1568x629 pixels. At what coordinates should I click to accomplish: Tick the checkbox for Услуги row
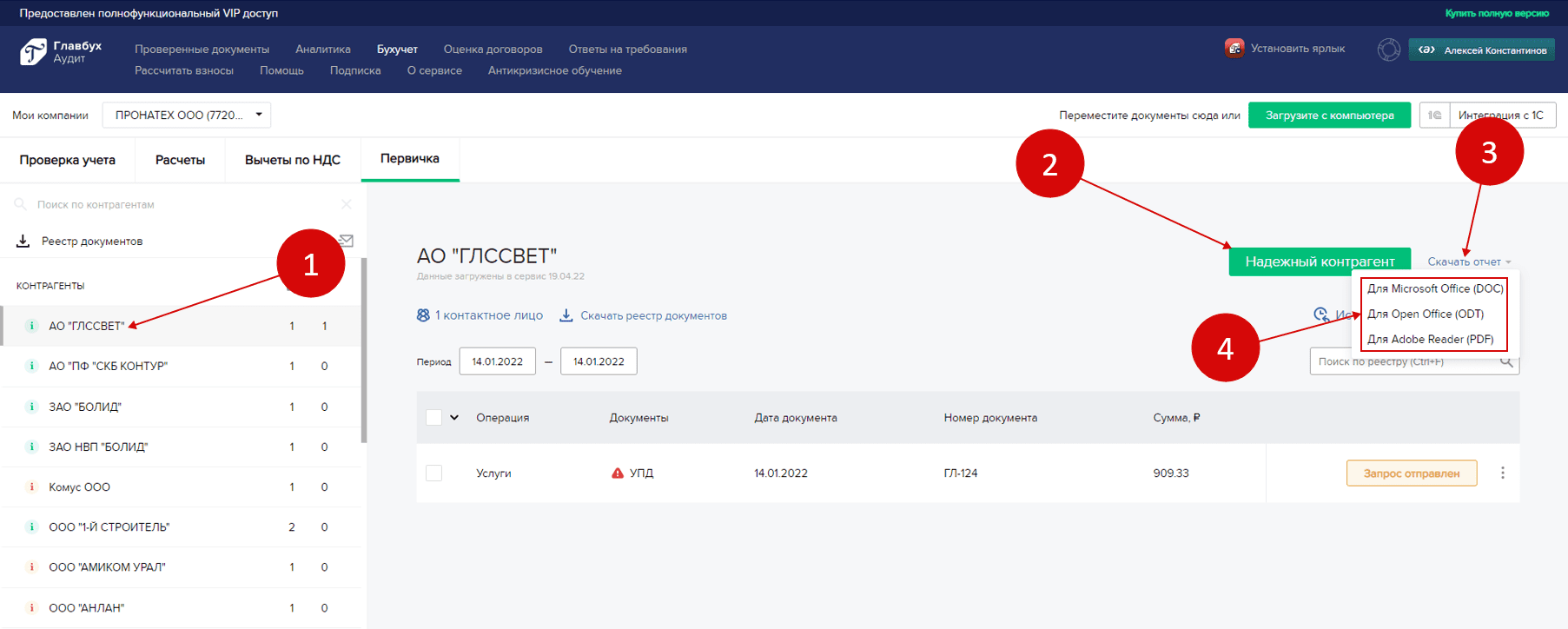(x=434, y=473)
